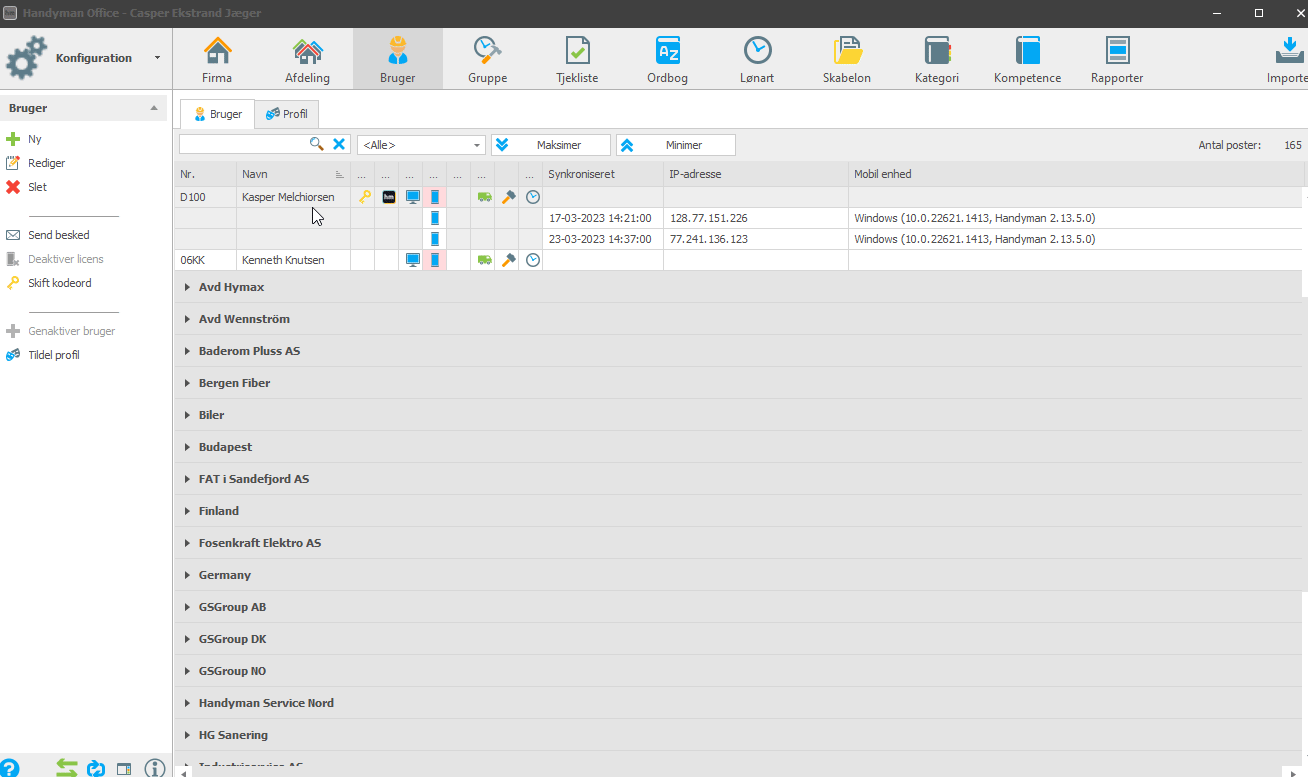Focus the user search field
The image size is (1308, 777).
(x=243, y=145)
